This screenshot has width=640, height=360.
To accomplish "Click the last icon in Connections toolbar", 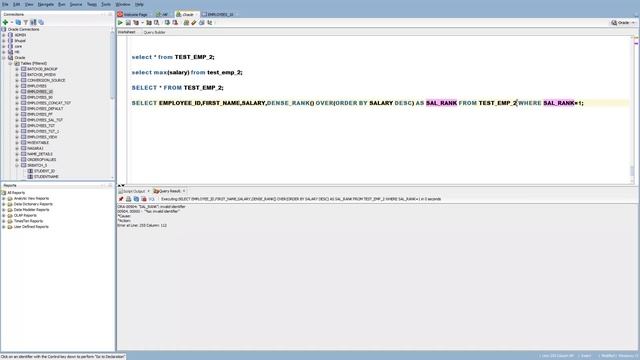I will point(41,22).
